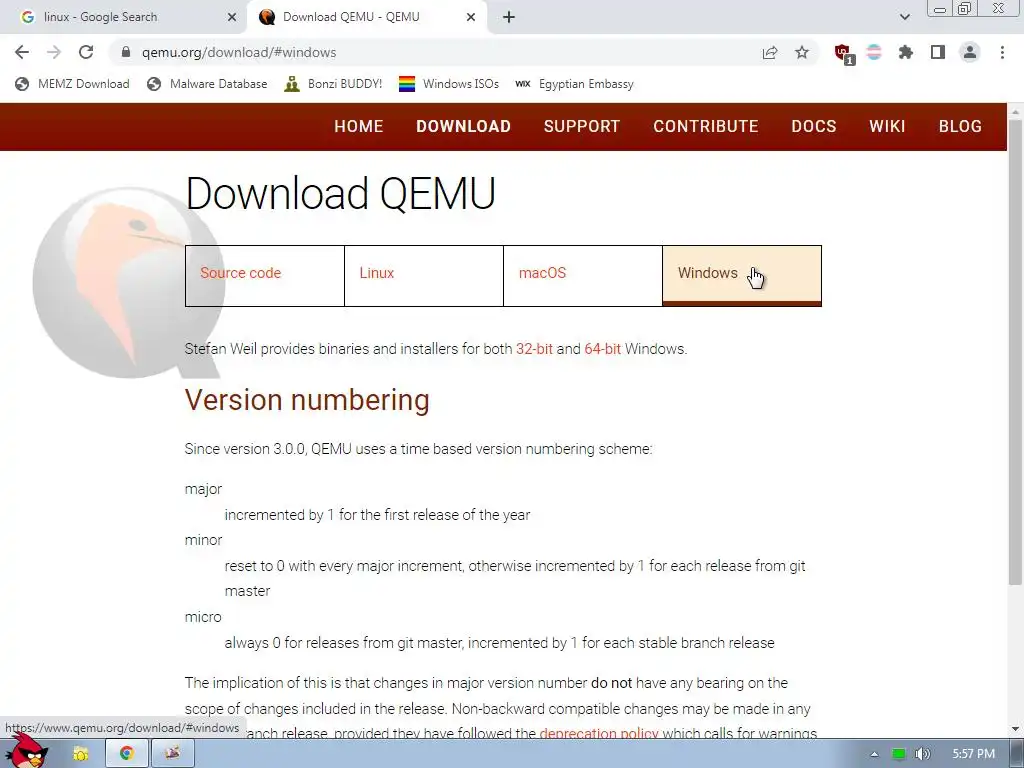Open a new tab with plus
Screen dimensions: 1024x768
[509, 17]
